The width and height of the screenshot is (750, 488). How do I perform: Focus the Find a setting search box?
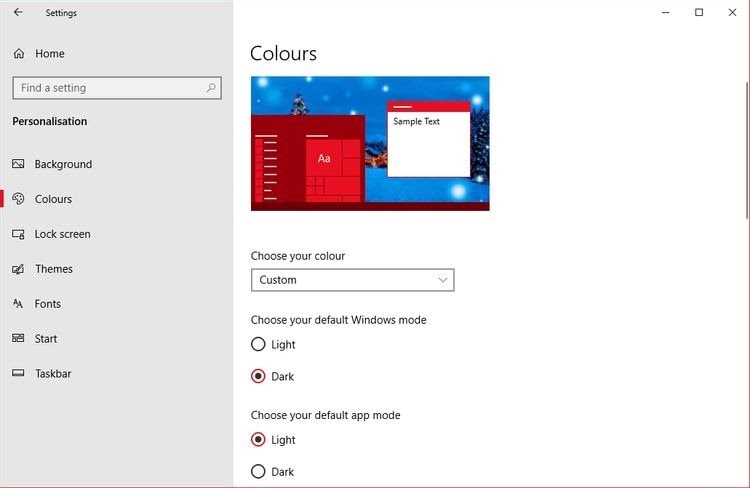point(117,88)
